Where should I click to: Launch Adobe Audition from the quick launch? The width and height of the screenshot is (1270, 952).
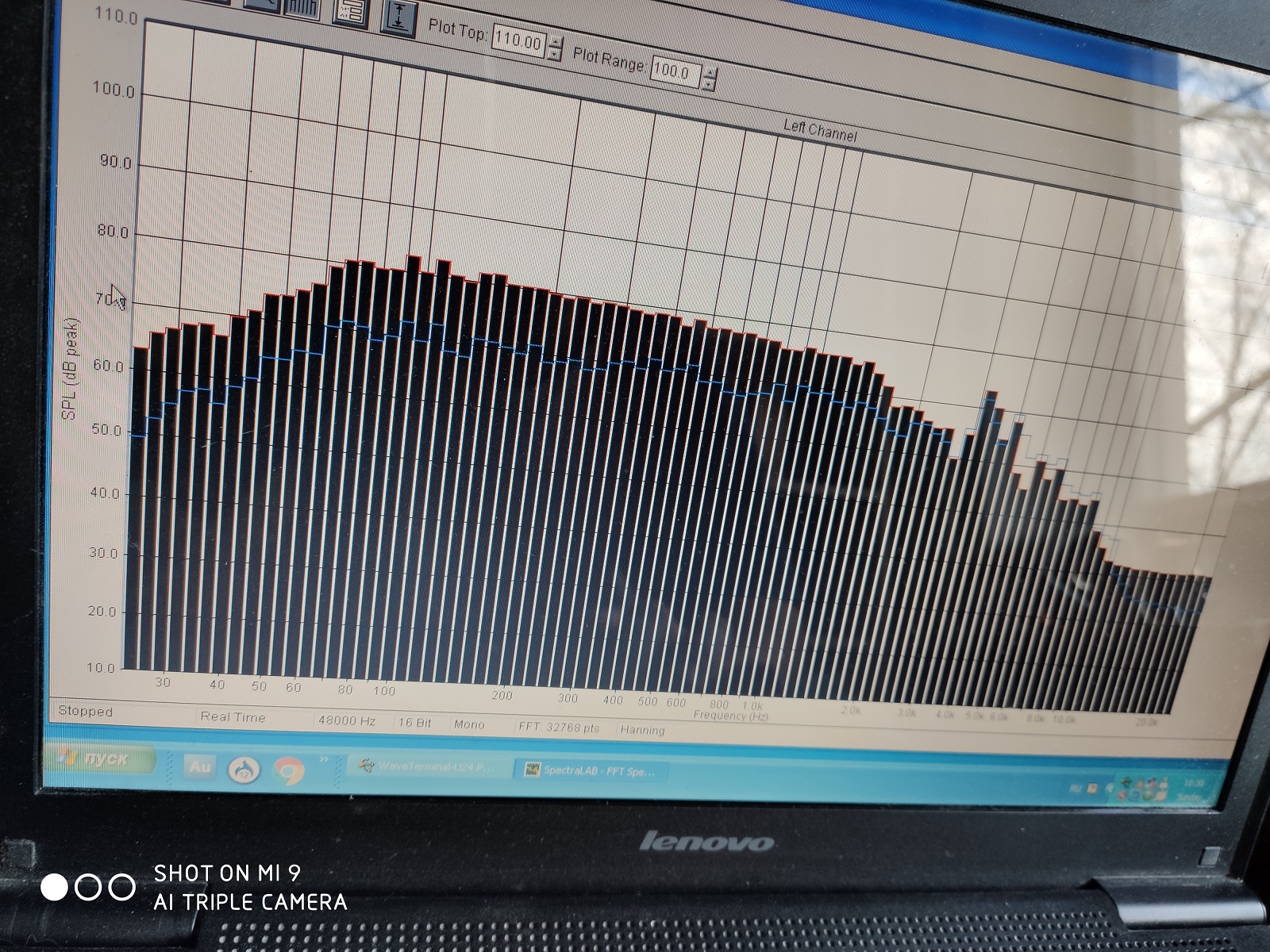tap(199, 767)
